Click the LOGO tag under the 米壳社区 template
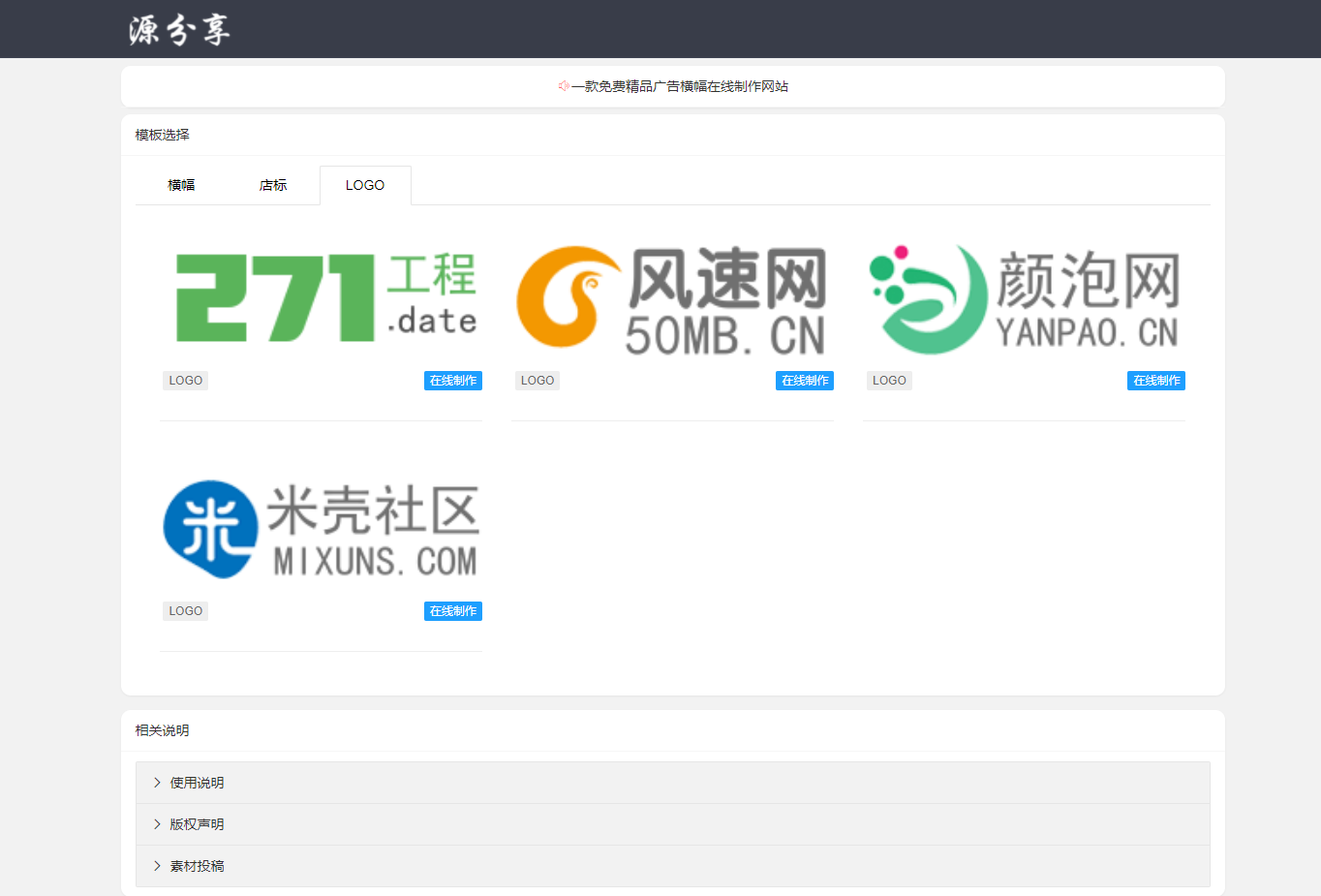This screenshot has height=896, width=1321. [x=185, y=610]
